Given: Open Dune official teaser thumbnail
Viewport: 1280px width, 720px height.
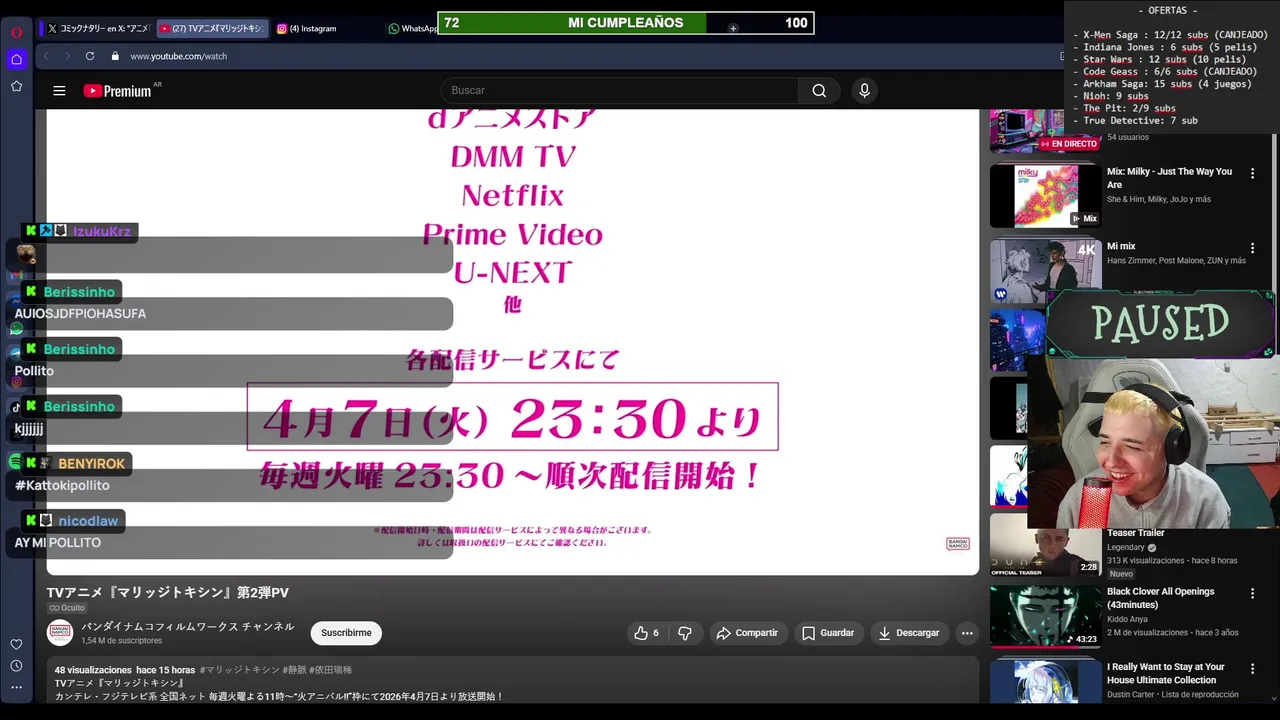Looking at the screenshot, I should (x=1045, y=545).
